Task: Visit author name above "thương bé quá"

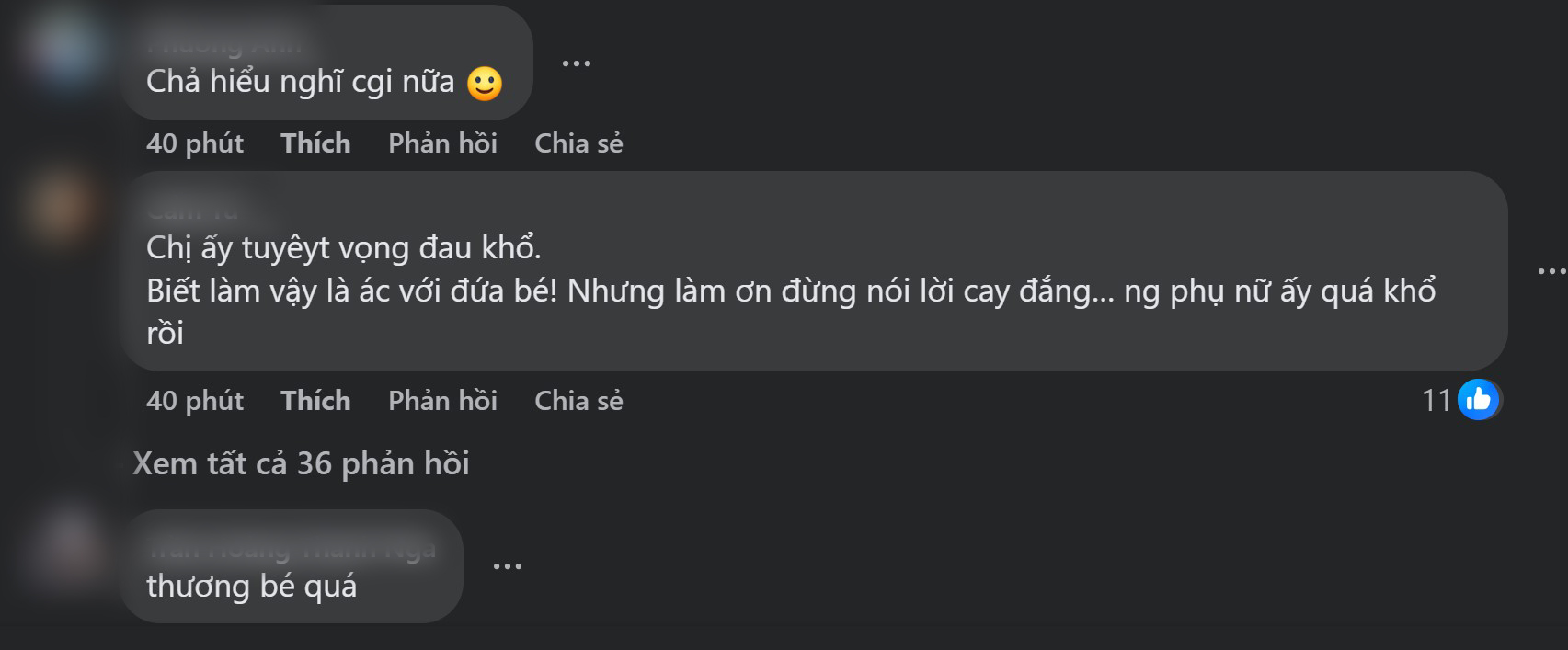Action: pos(291,549)
